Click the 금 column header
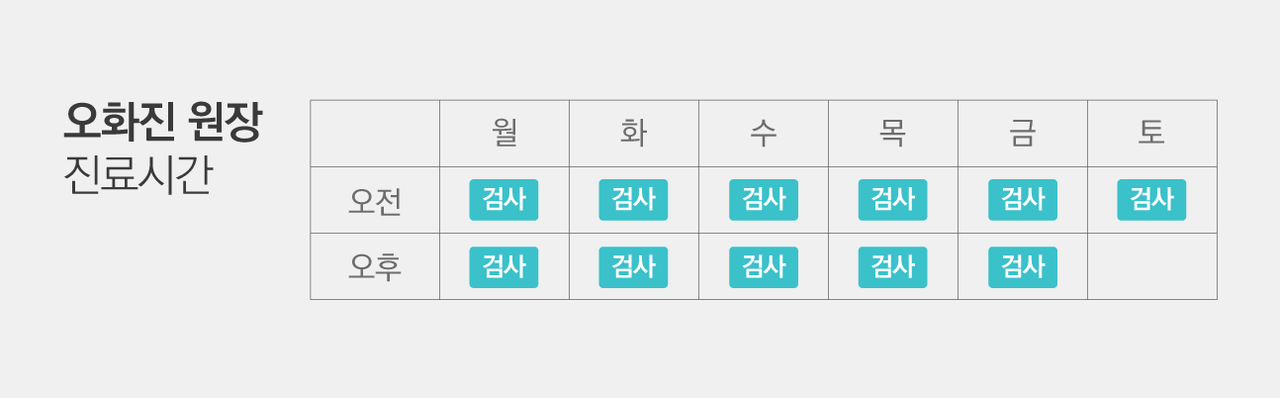 (x=1022, y=134)
